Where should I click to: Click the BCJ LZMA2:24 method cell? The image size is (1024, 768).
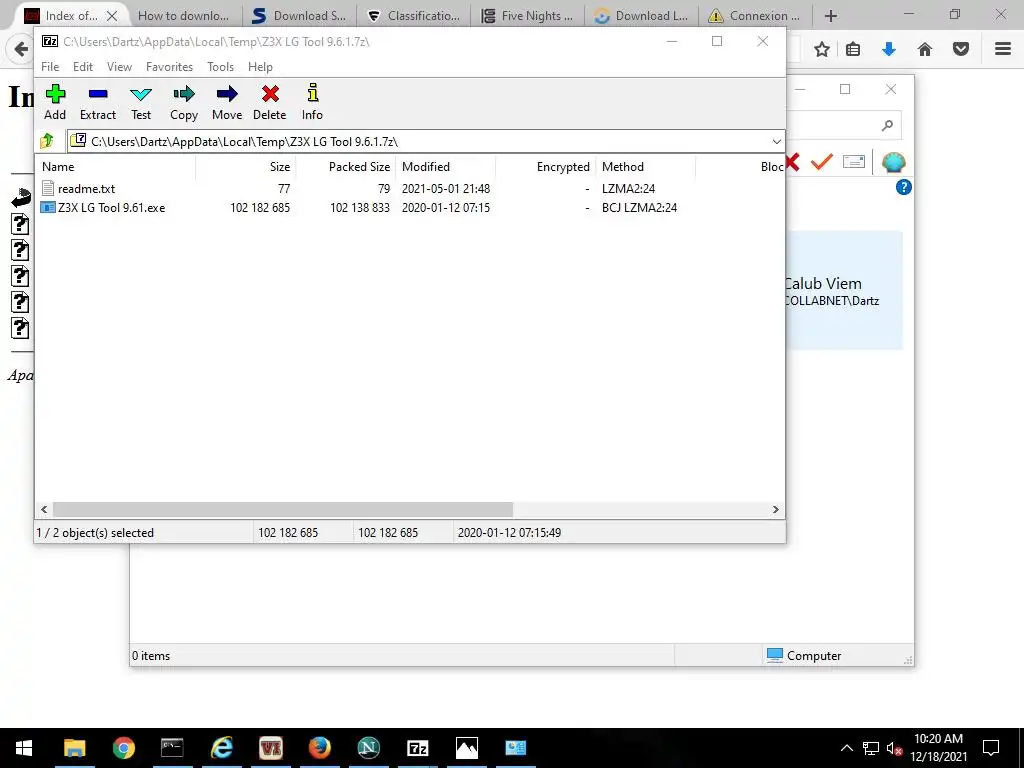(639, 208)
